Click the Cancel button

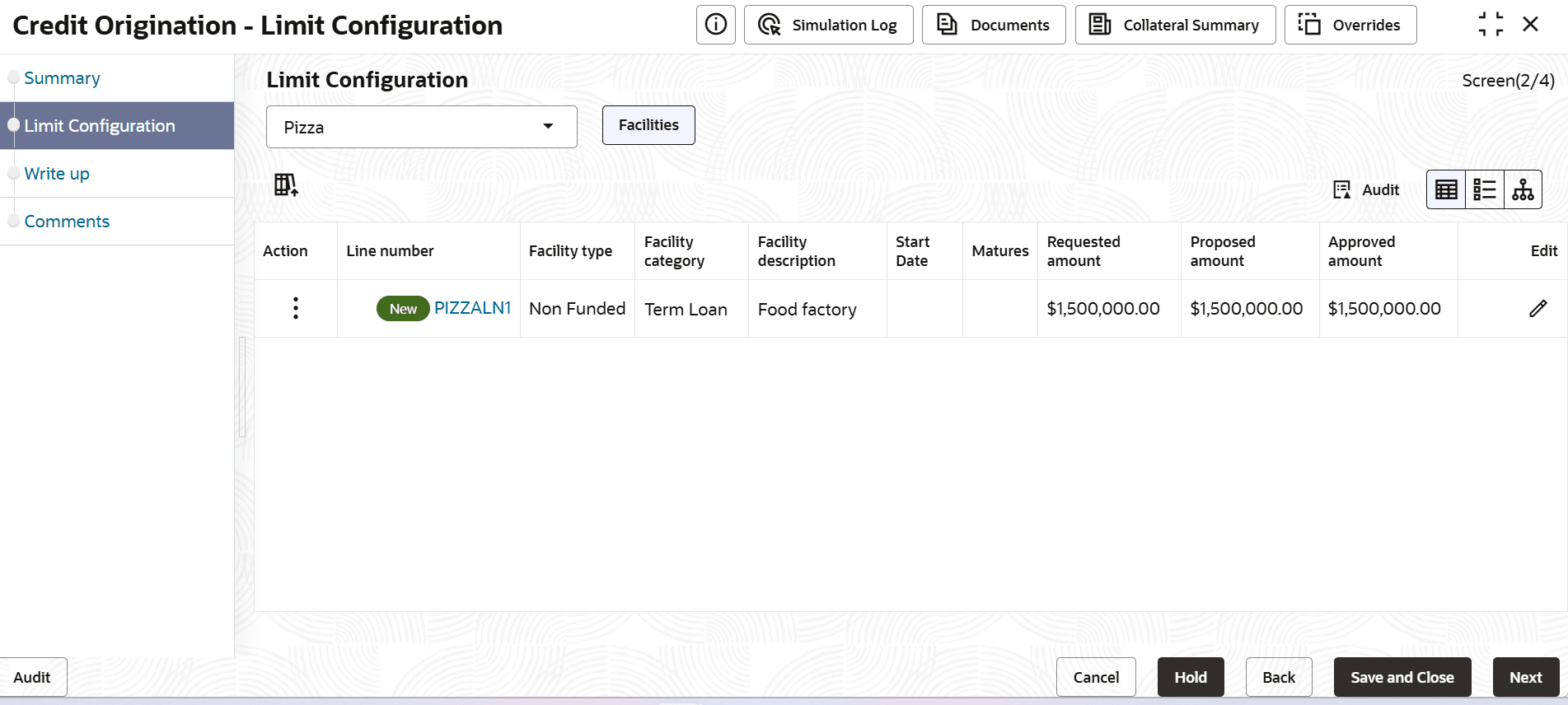tap(1096, 677)
